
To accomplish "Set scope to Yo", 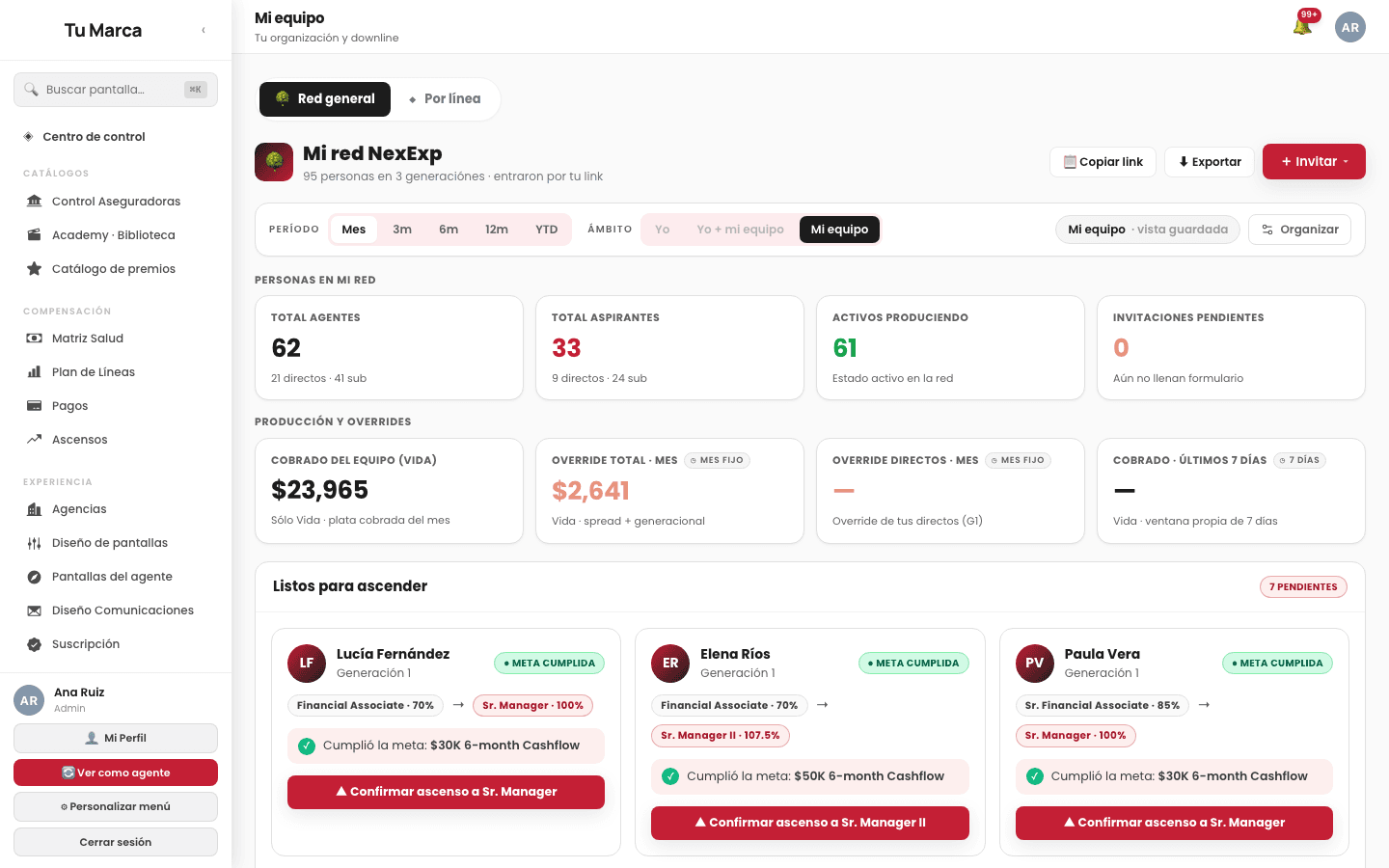I will (663, 230).
